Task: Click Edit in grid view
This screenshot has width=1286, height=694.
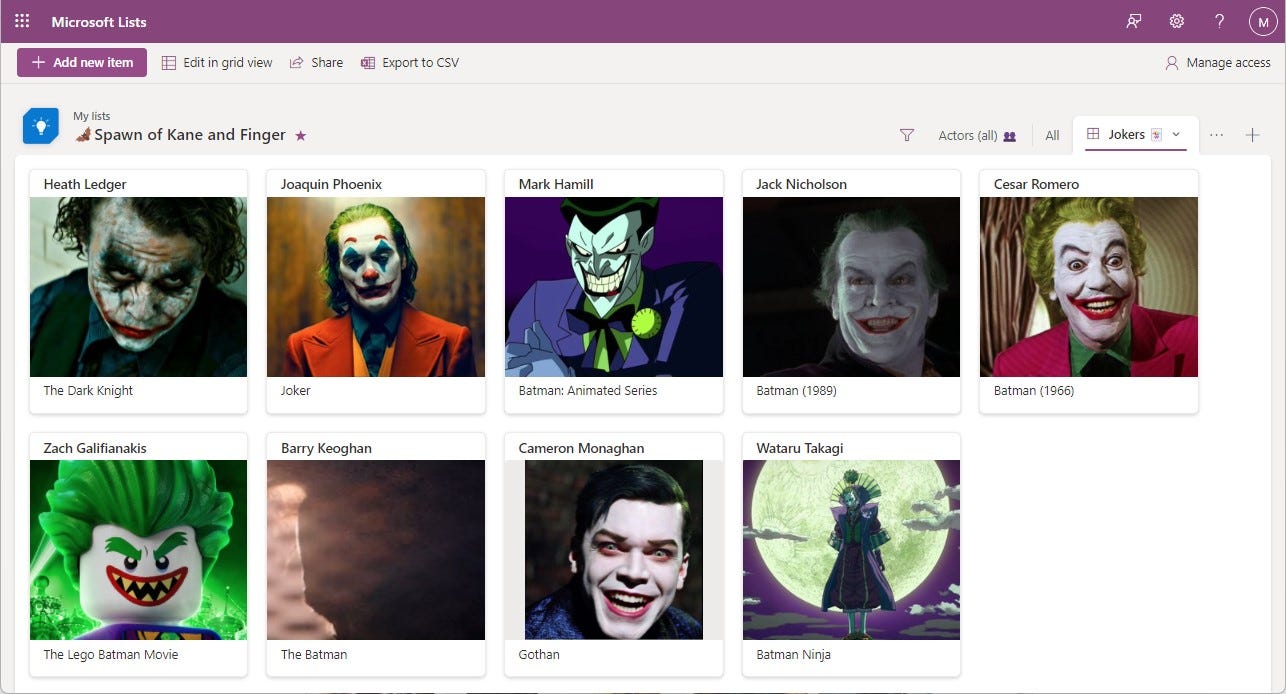Action: tap(217, 62)
